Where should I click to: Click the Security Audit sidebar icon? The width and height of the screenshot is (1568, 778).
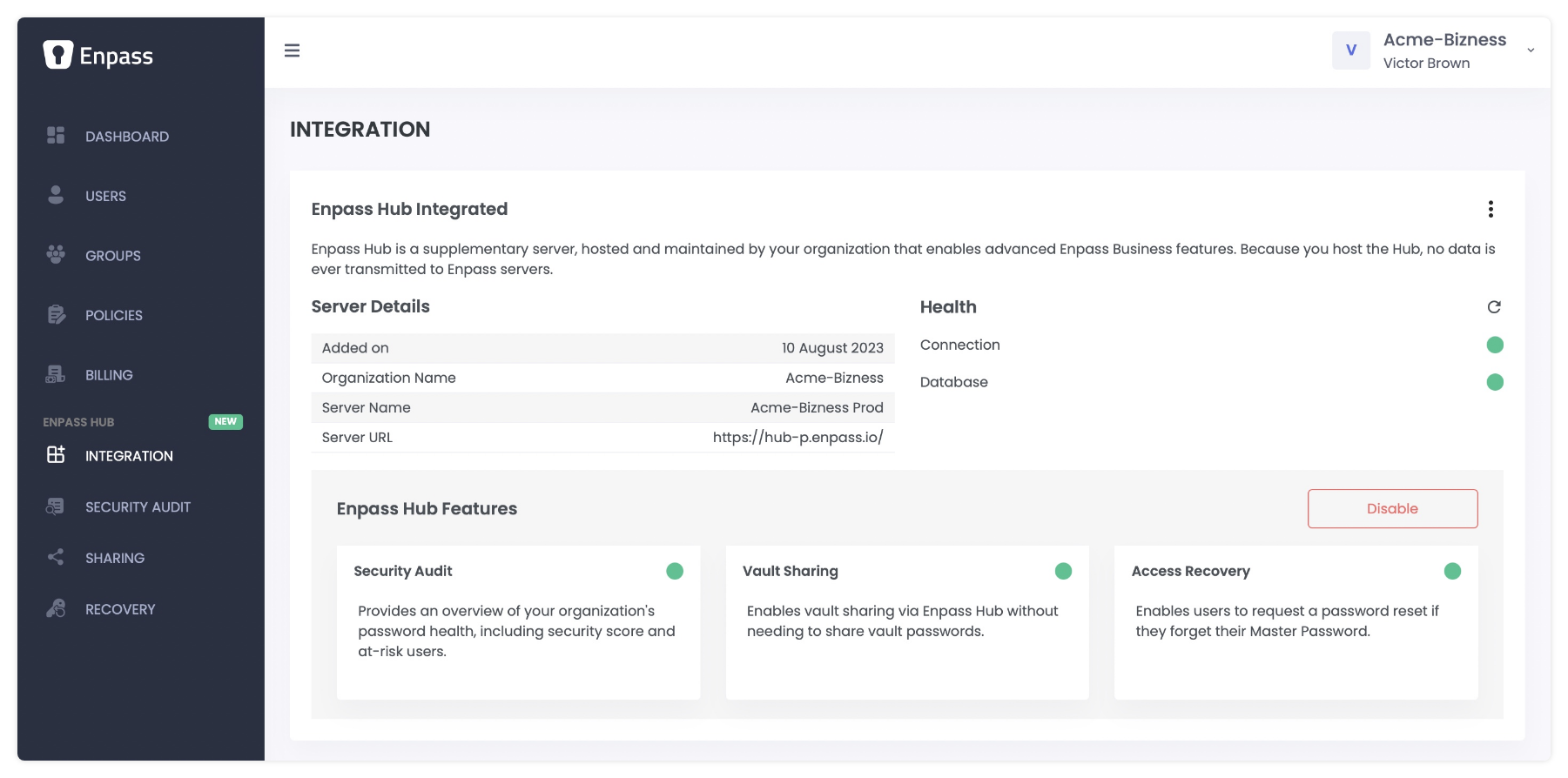point(56,506)
